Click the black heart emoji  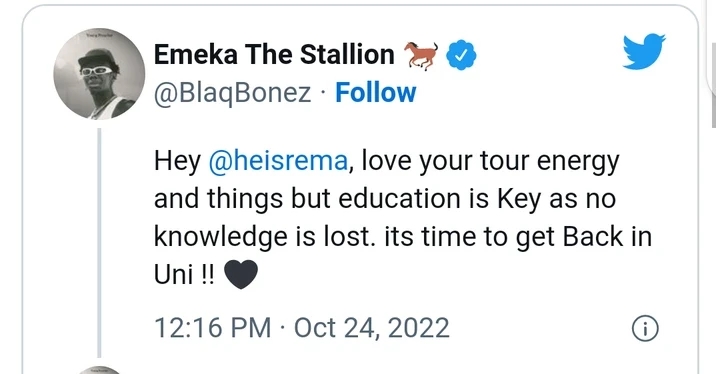(x=241, y=275)
